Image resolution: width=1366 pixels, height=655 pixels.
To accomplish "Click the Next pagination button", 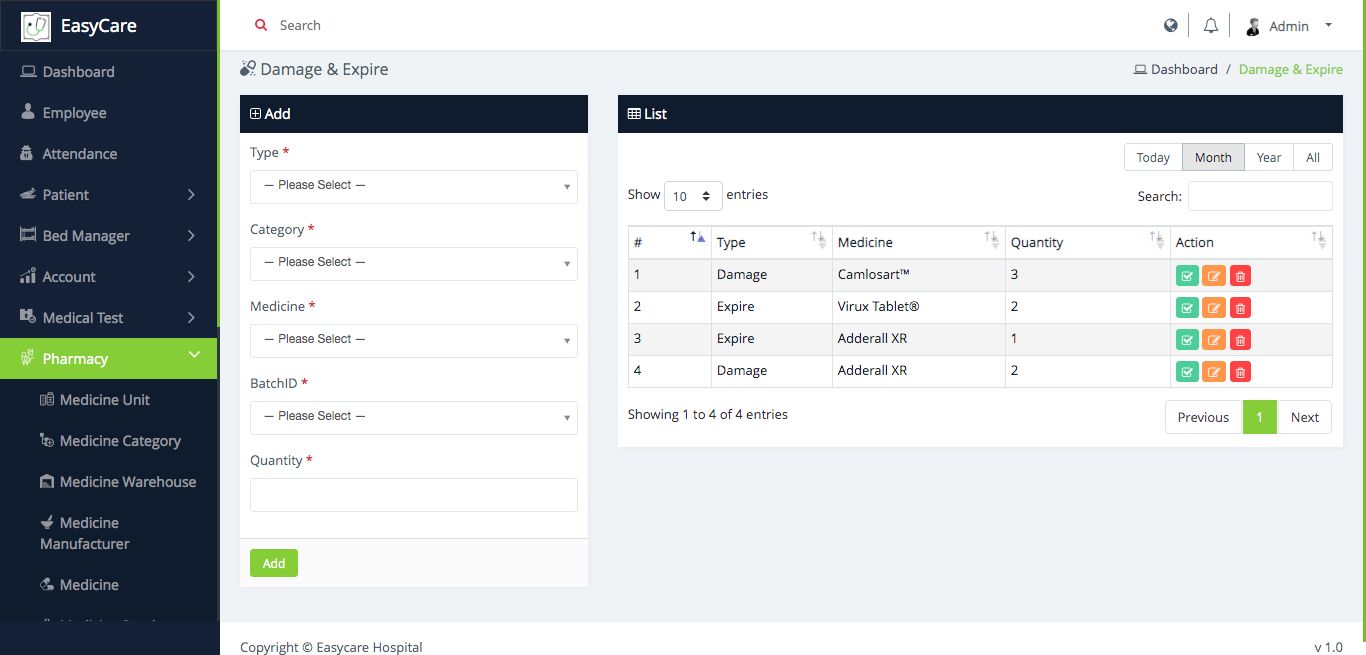I will [x=1304, y=417].
